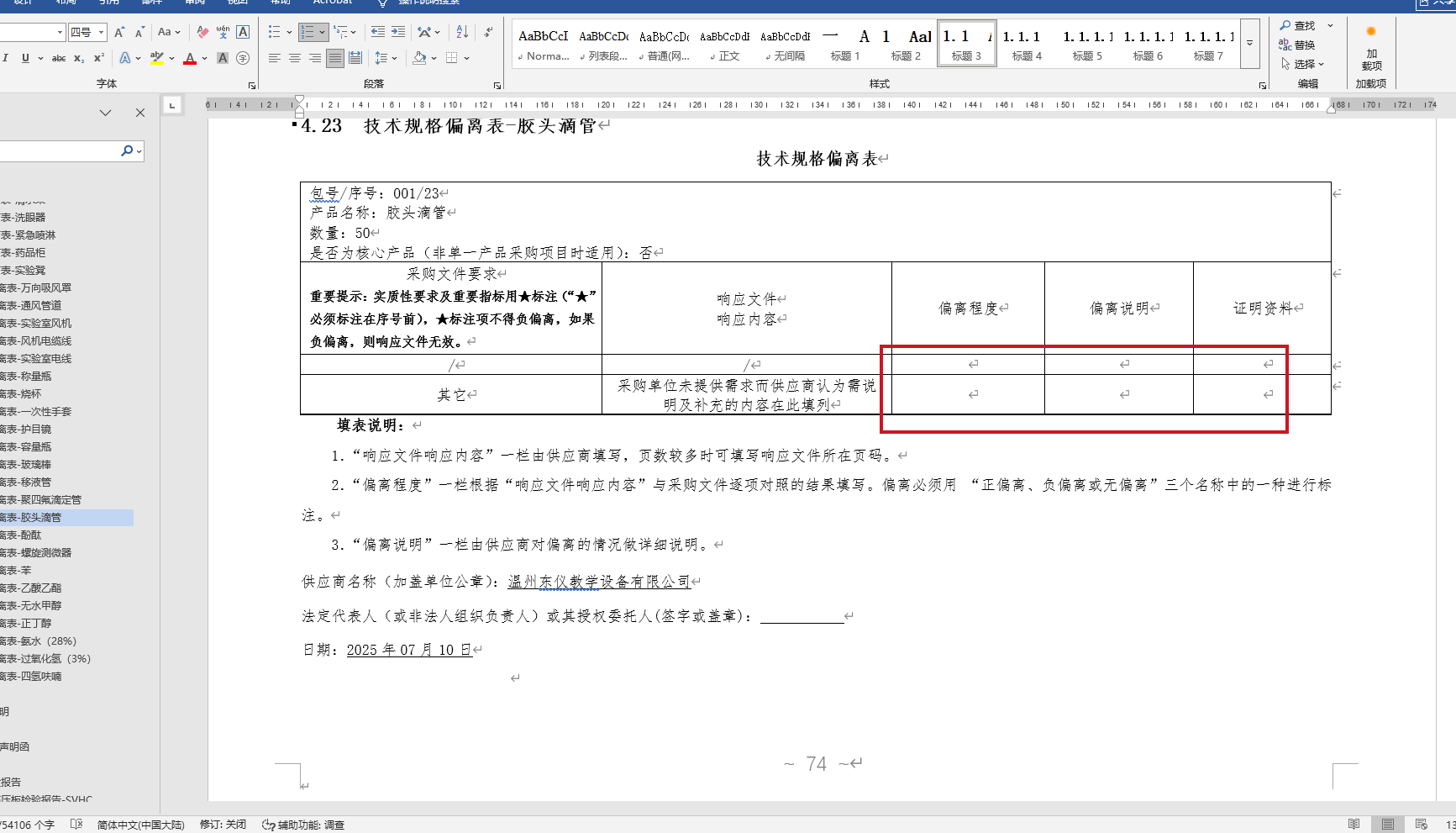Clear all formatting with the eraser icon
Screen dimensions: 1456x833
(202, 32)
